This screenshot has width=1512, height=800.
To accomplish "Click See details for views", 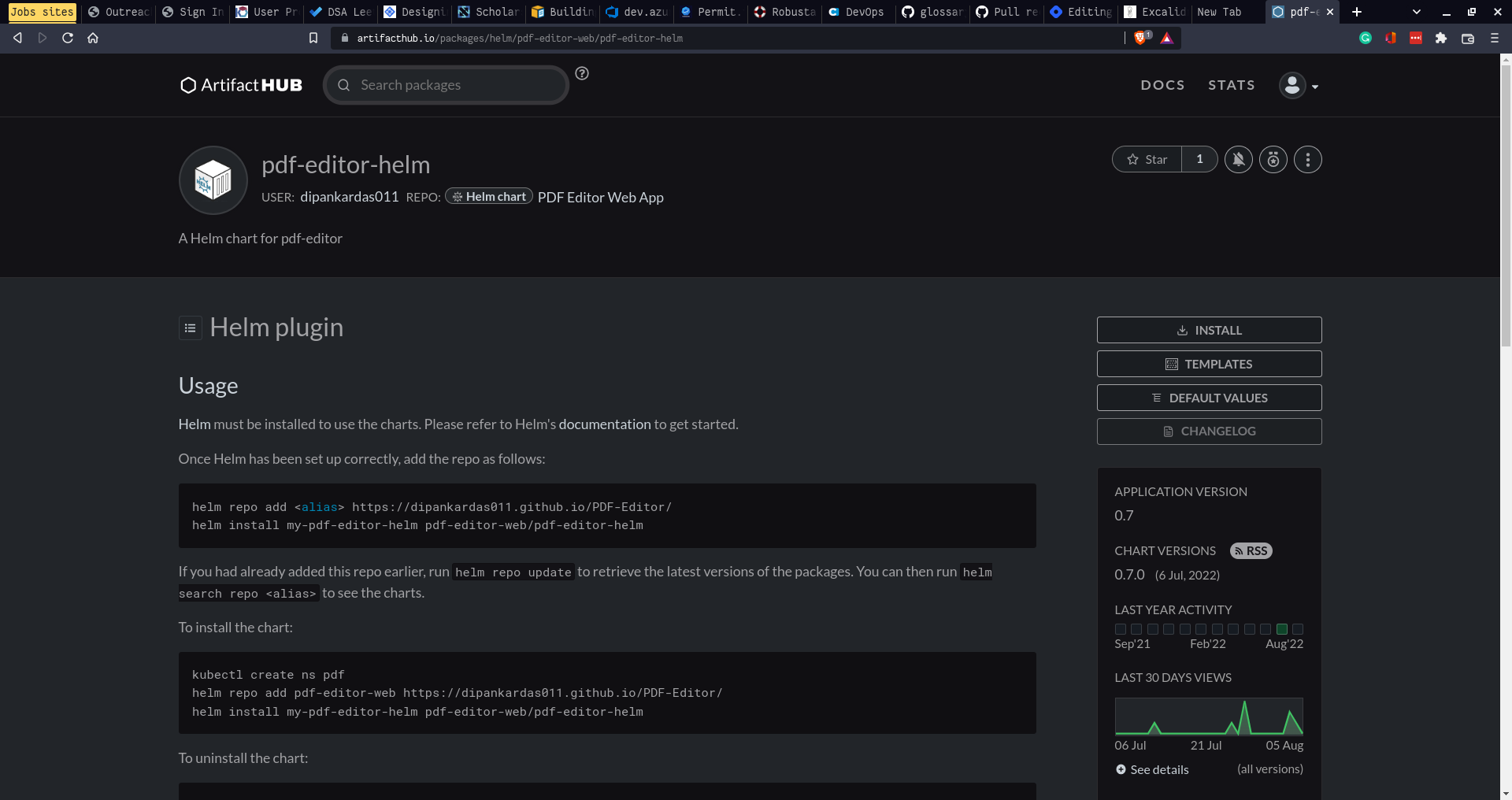I will 1152,769.
